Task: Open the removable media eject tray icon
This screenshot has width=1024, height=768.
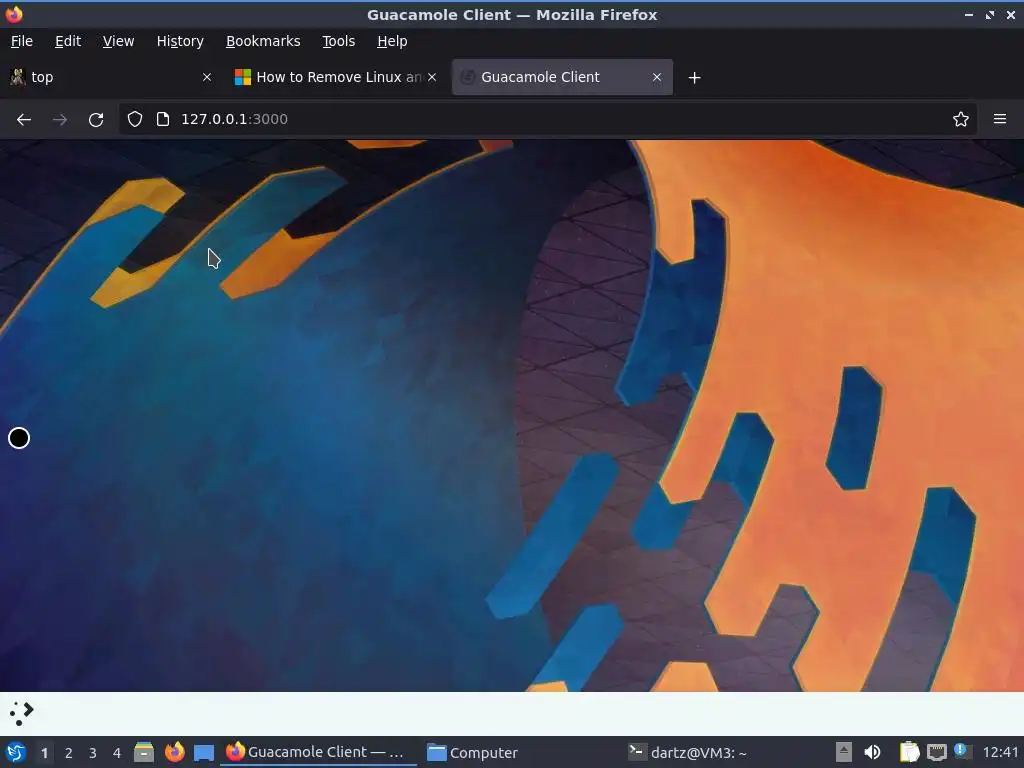Action: [844, 752]
